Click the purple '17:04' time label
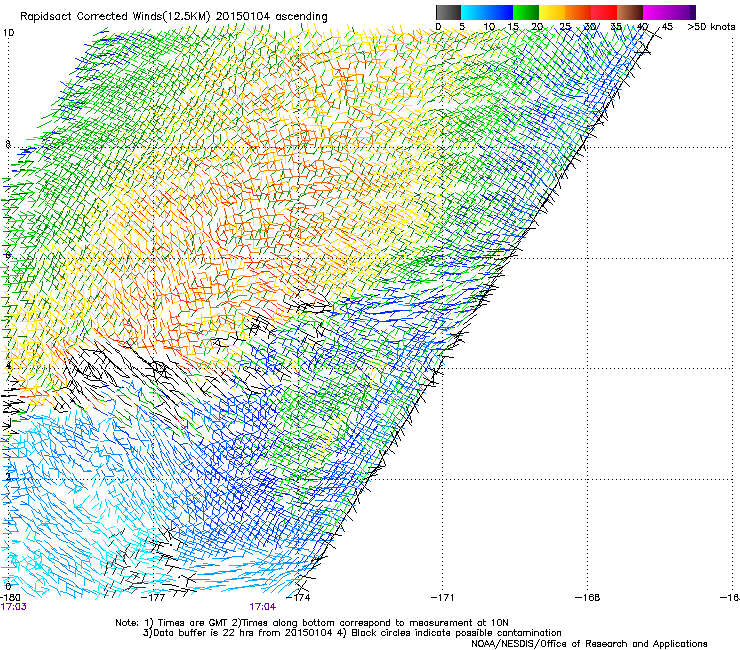Screen dimensions: 740x650 point(263,607)
